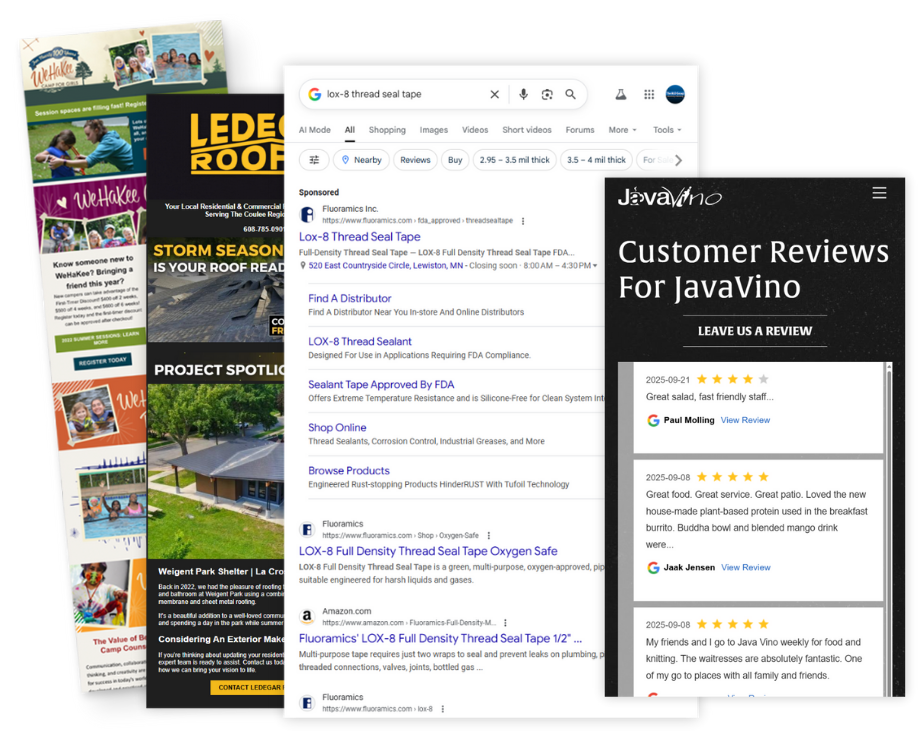Expand the Tools dropdown
Image resolution: width=922 pixels, height=752 pixels.
[x=665, y=129]
